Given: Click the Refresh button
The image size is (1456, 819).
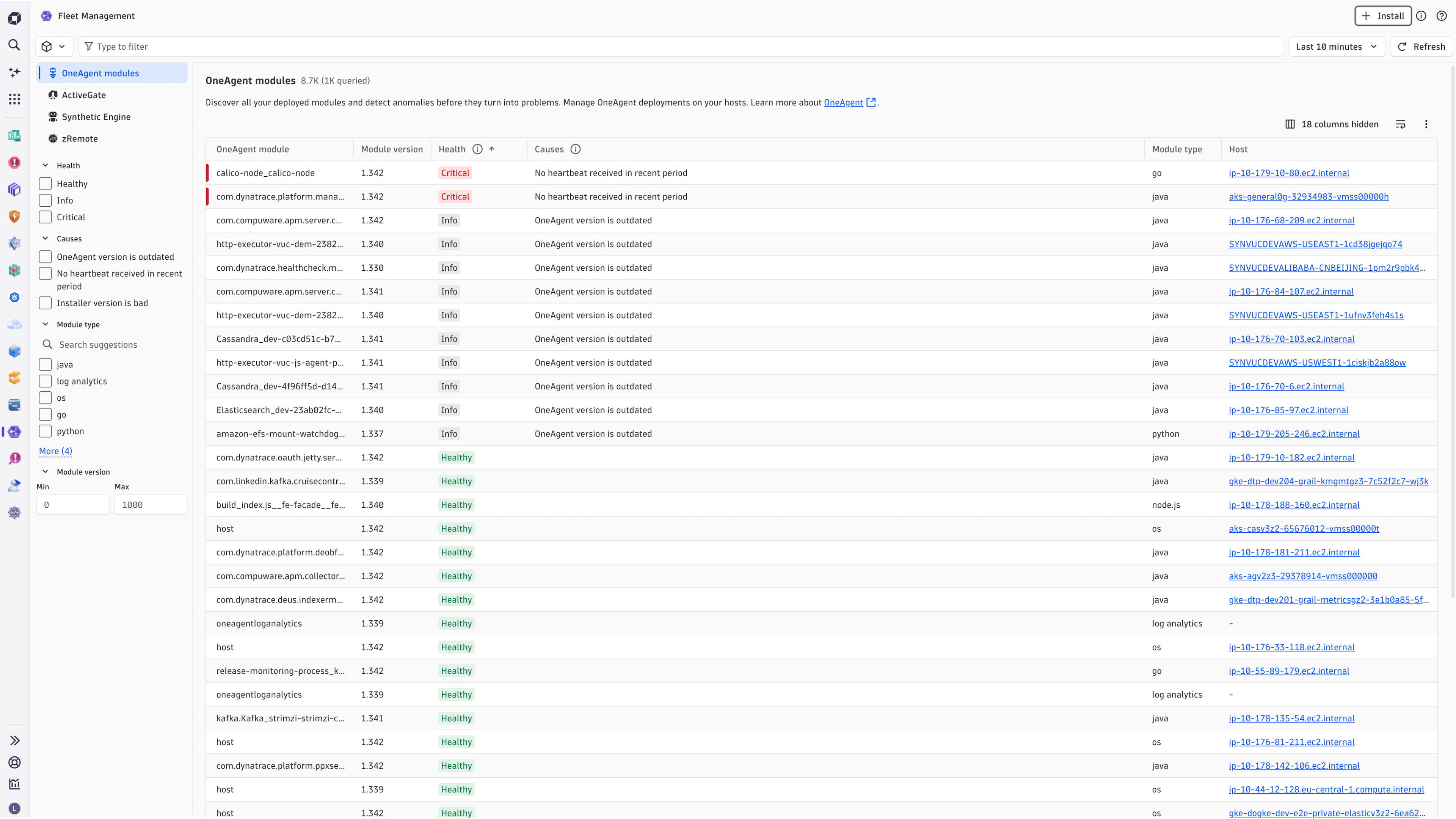Looking at the screenshot, I should 1421,46.
